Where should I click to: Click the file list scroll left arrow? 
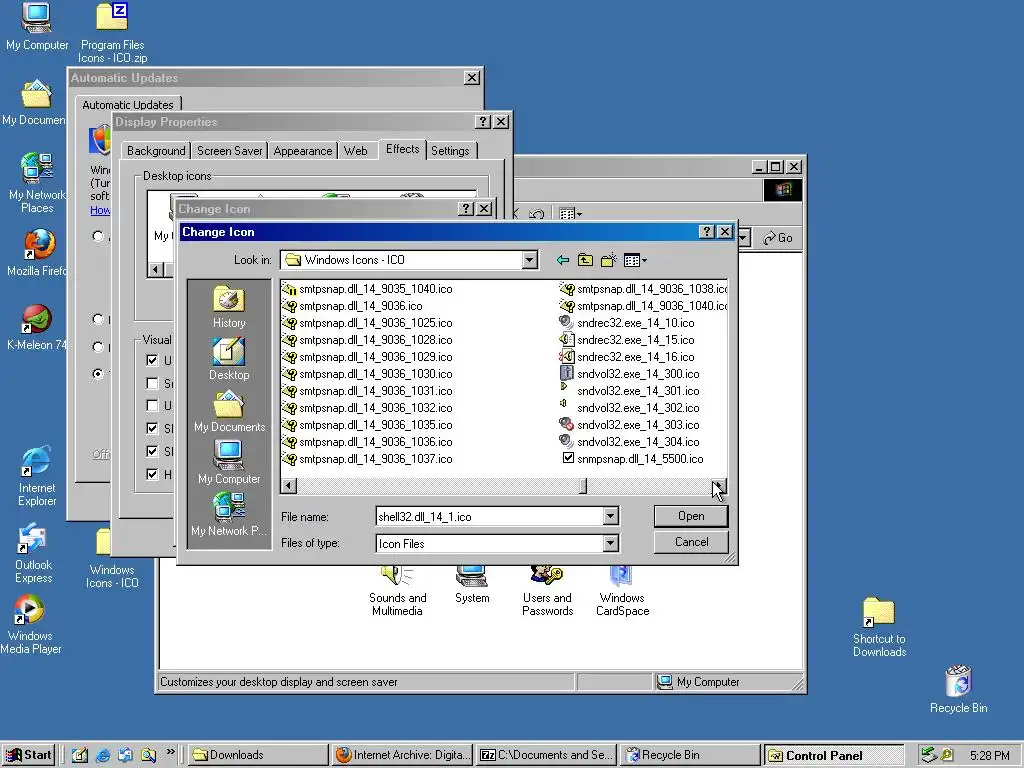pyautogui.click(x=289, y=486)
